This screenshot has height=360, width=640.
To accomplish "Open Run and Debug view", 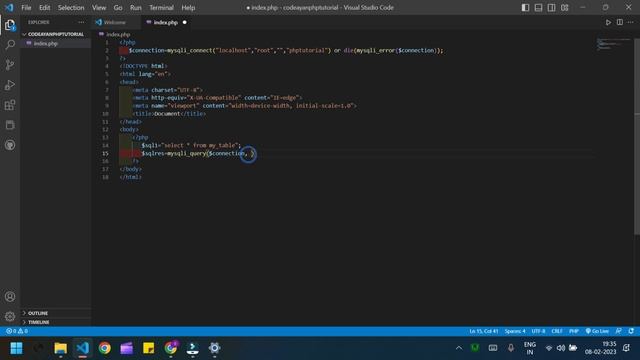I will click(x=10, y=85).
